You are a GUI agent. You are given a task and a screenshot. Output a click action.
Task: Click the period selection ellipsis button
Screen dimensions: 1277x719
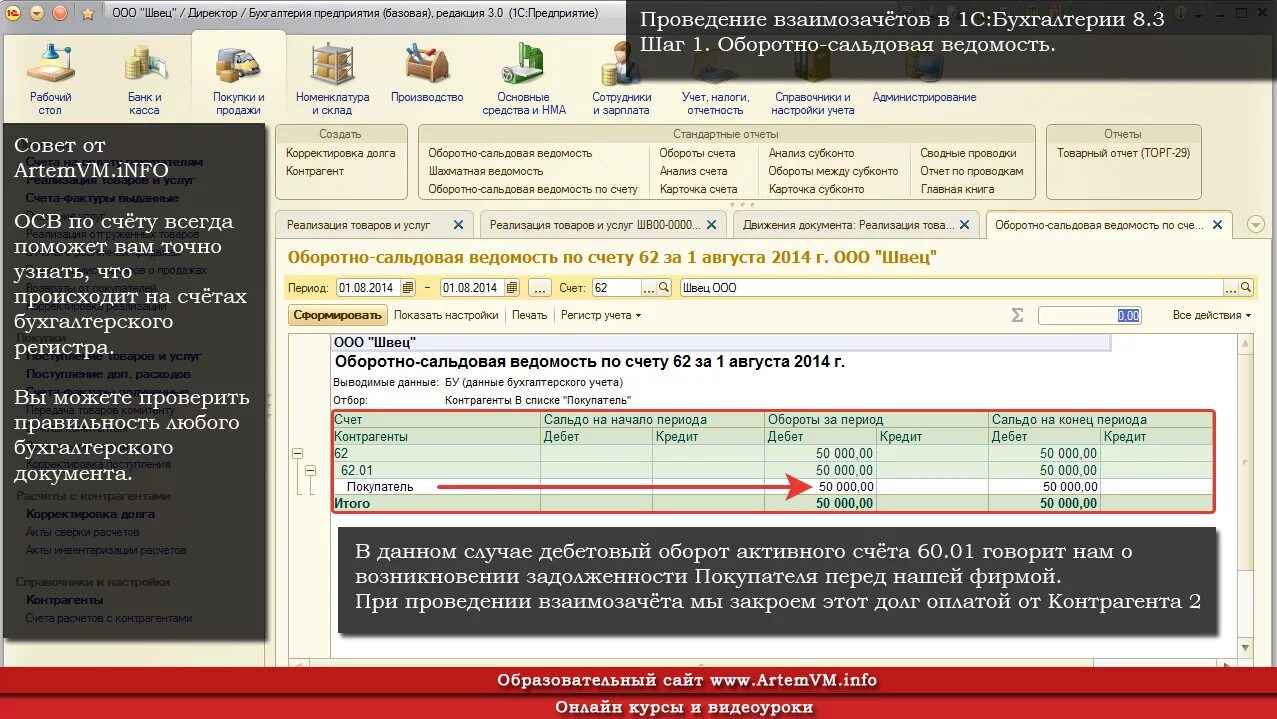point(540,288)
